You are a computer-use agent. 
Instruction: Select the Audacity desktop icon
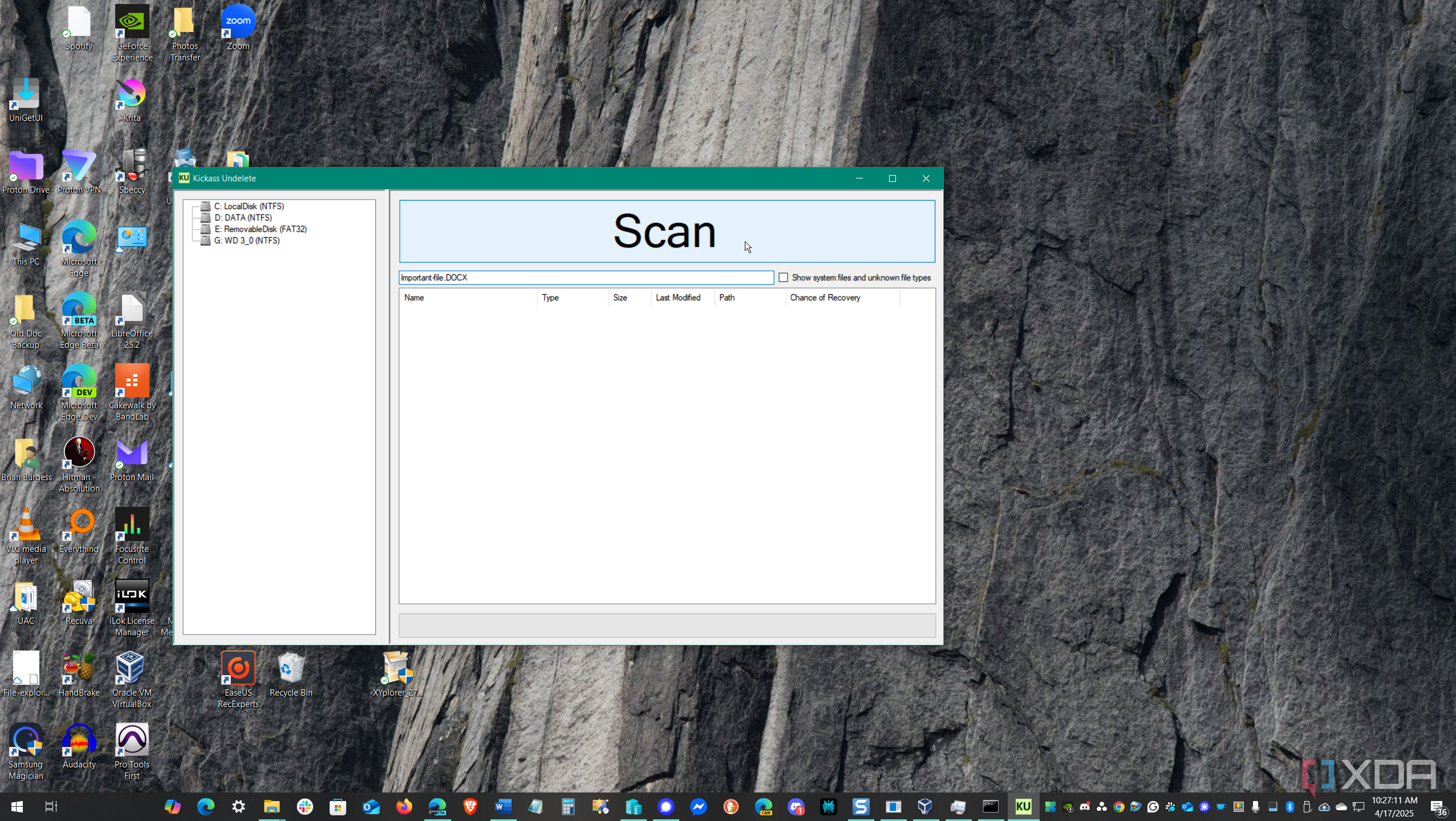point(79,747)
